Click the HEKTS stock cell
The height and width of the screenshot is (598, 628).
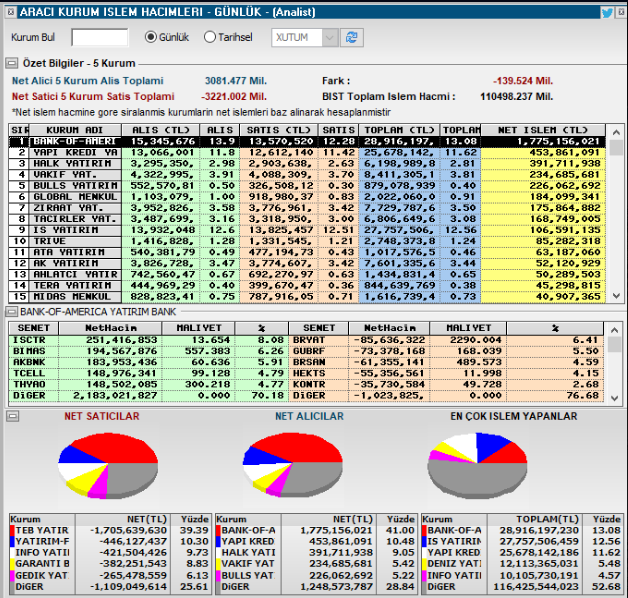coord(318,373)
